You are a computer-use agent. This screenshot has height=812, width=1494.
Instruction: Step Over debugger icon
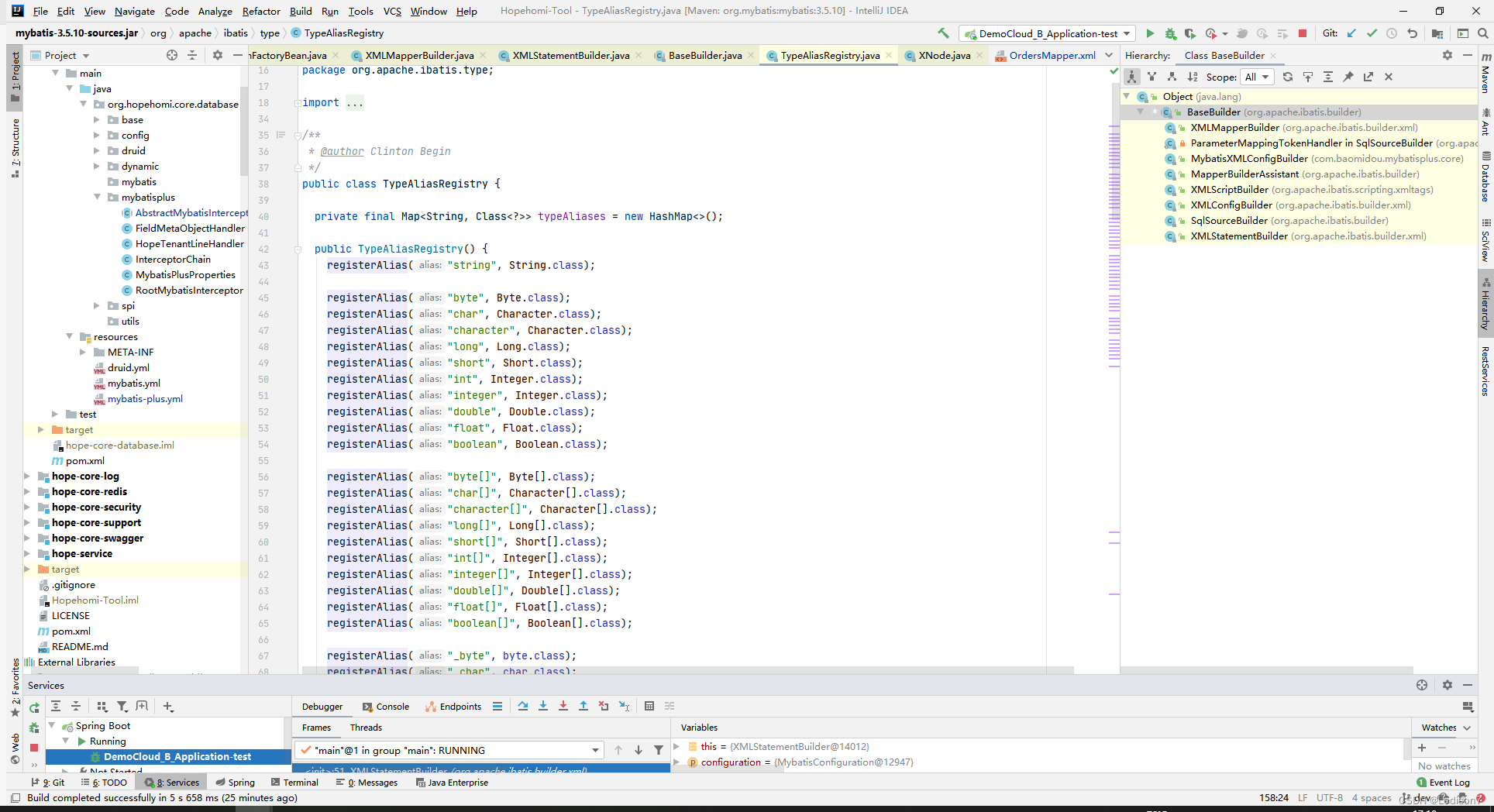(x=523, y=706)
